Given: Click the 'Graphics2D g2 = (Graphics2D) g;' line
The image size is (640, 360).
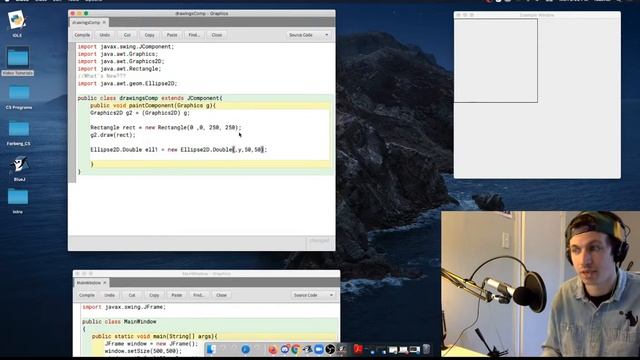Looking at the screenshot, I should click(140, 113).
